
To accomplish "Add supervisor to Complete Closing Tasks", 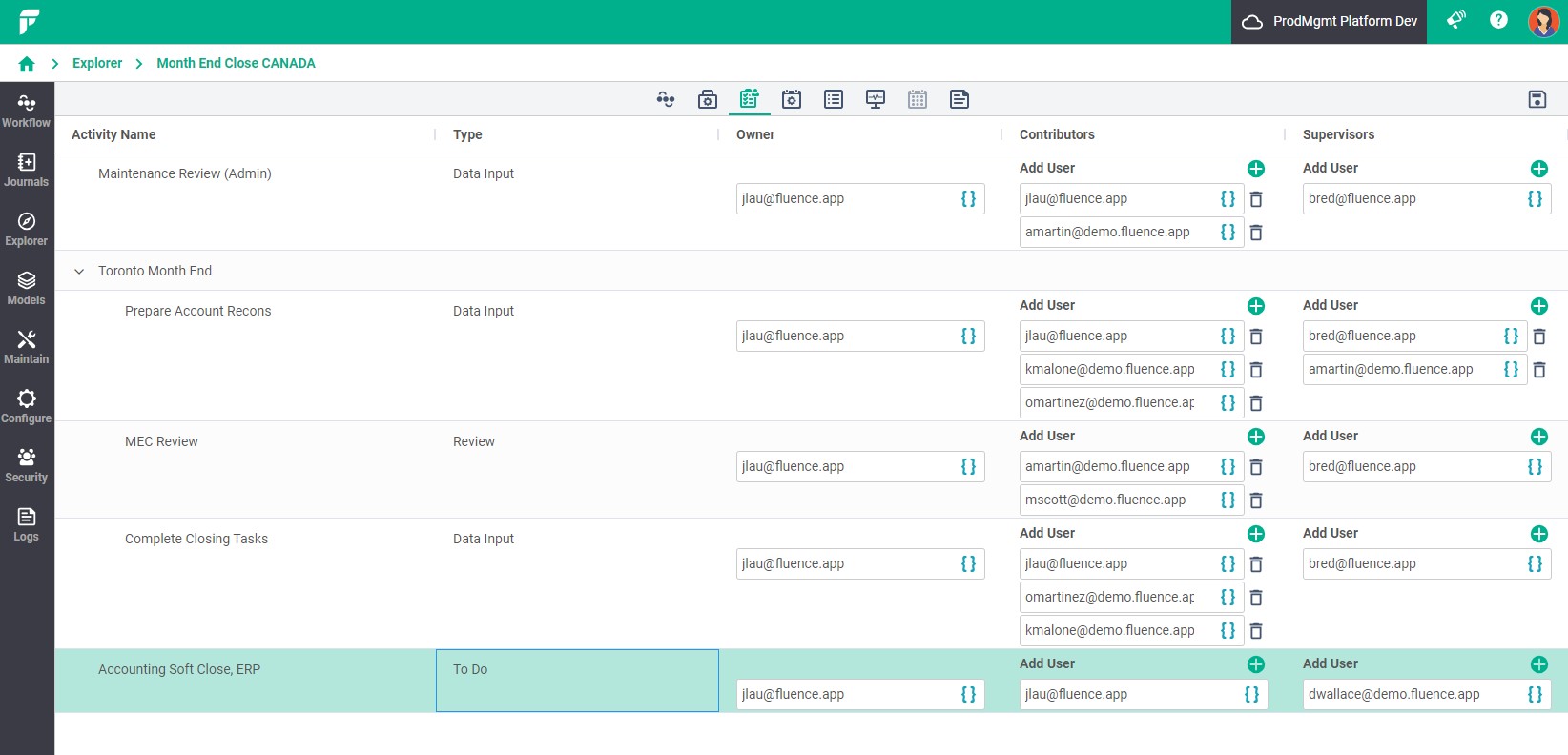I will point(1539,534).
